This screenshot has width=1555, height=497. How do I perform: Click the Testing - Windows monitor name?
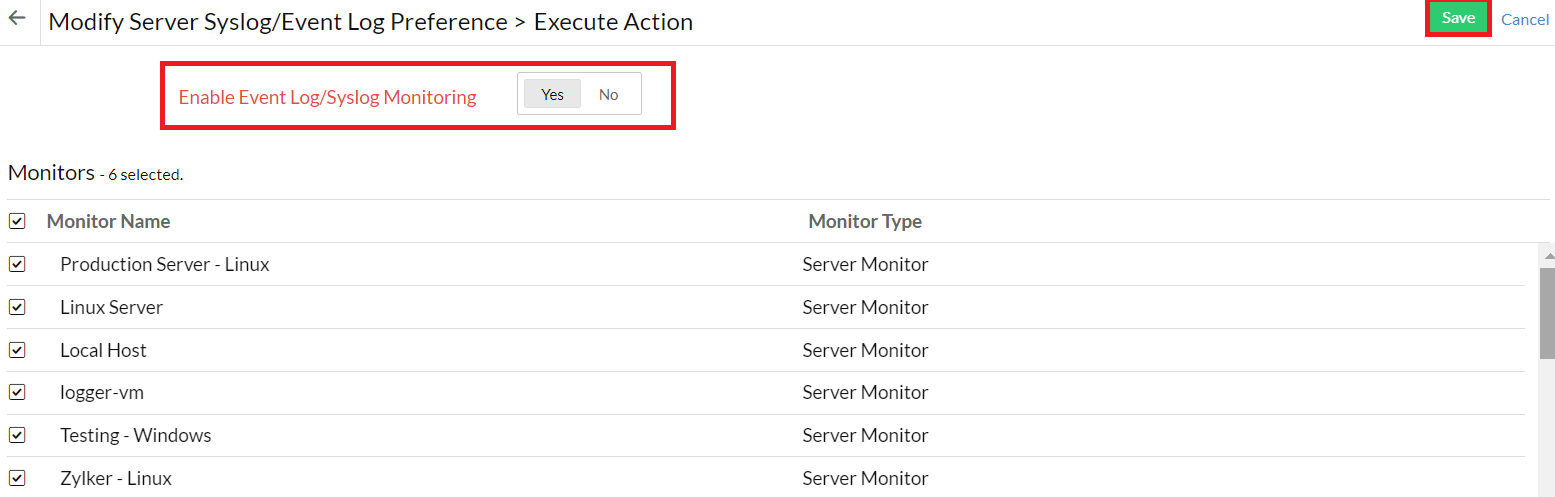(135, 436)
